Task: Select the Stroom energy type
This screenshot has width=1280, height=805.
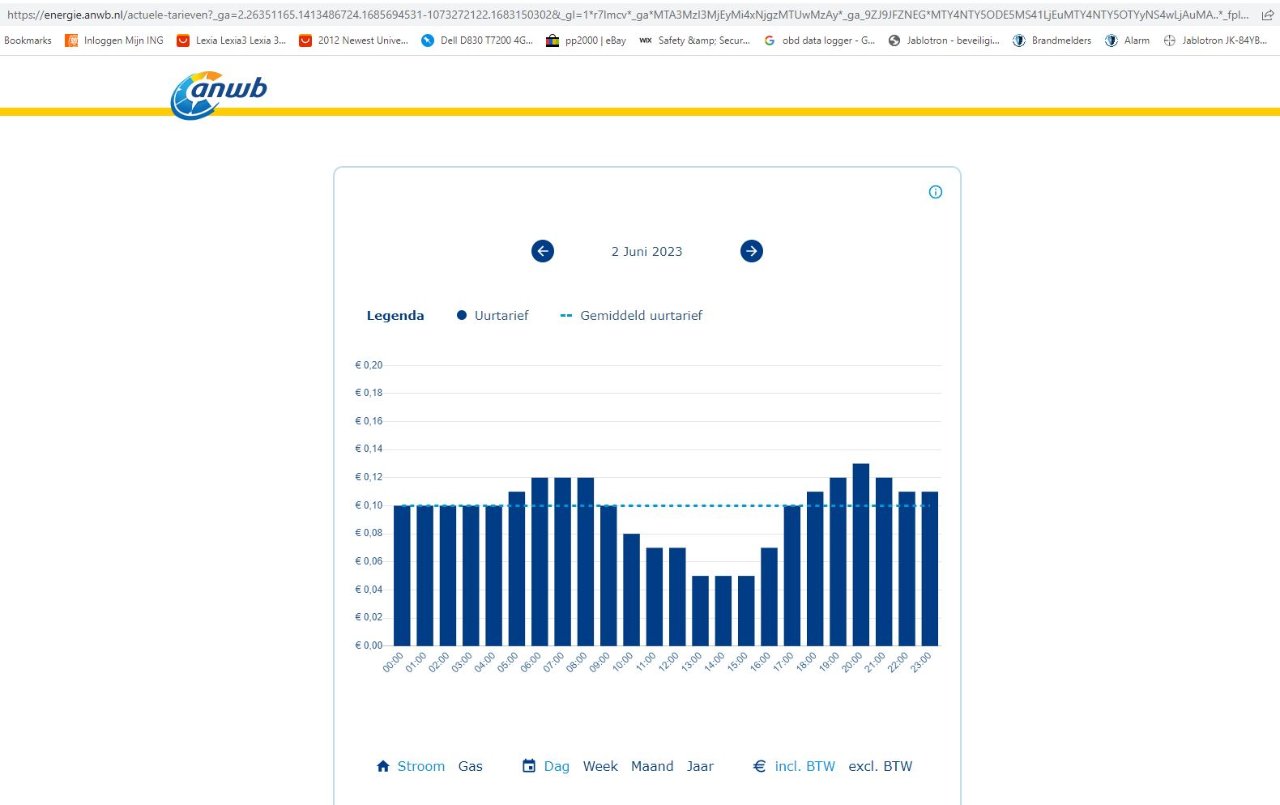Action: [x=421, y=766]
